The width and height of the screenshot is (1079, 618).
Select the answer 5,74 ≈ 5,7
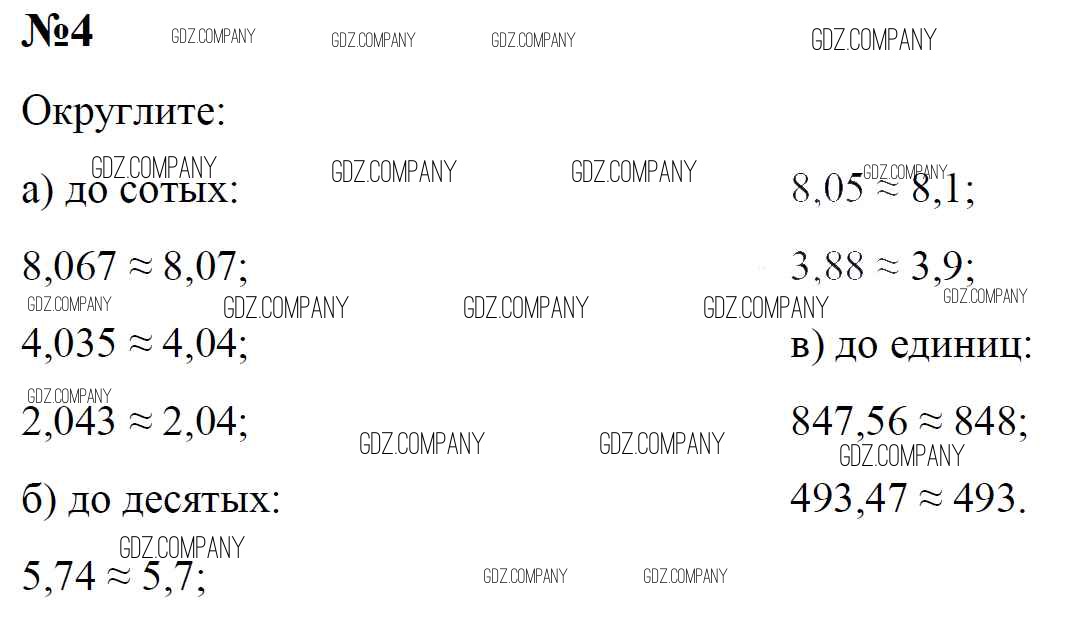tap(114, 575)
